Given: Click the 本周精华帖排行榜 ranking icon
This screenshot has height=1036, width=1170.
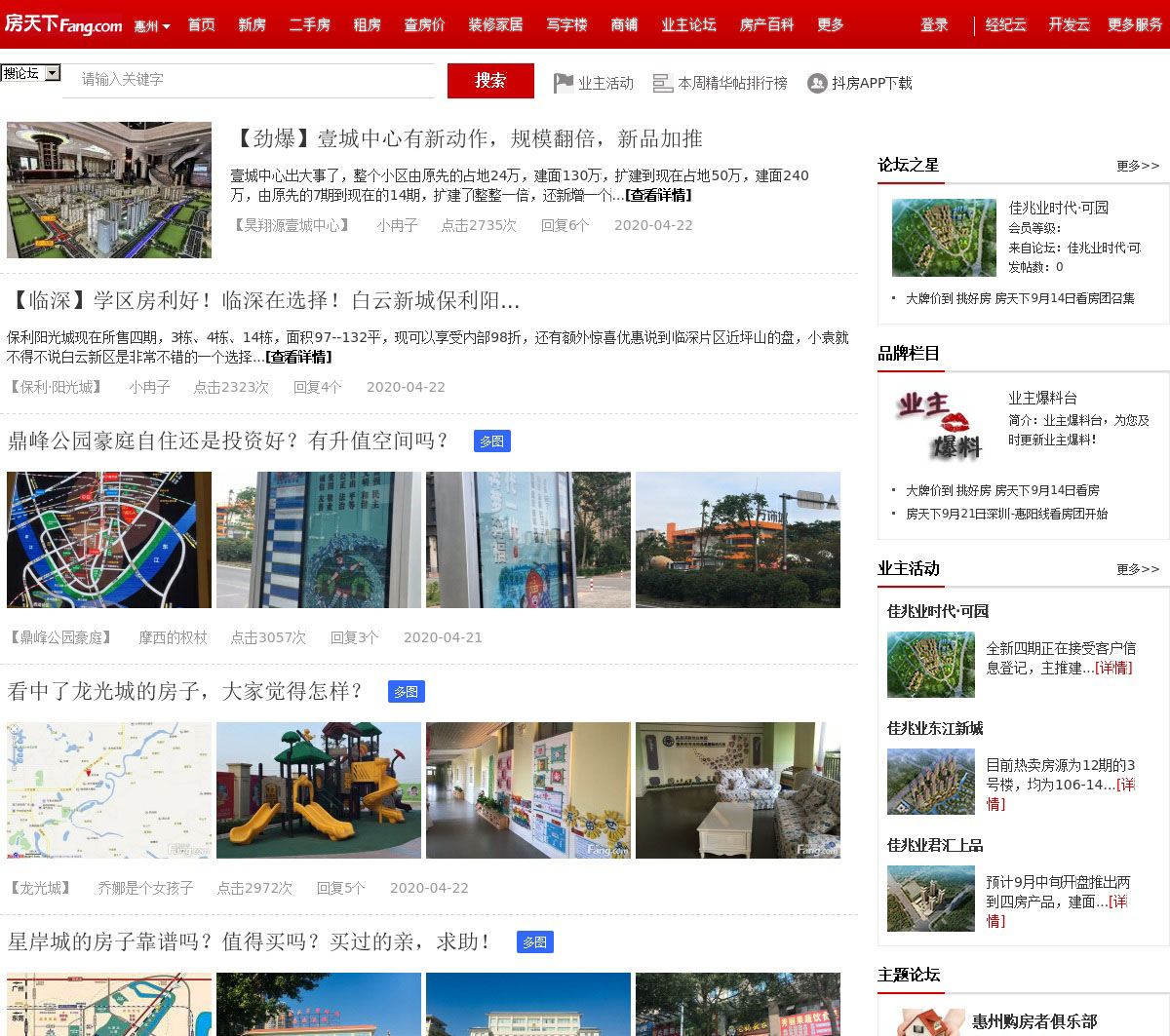Looking at the screenshot, I should 663,84.
